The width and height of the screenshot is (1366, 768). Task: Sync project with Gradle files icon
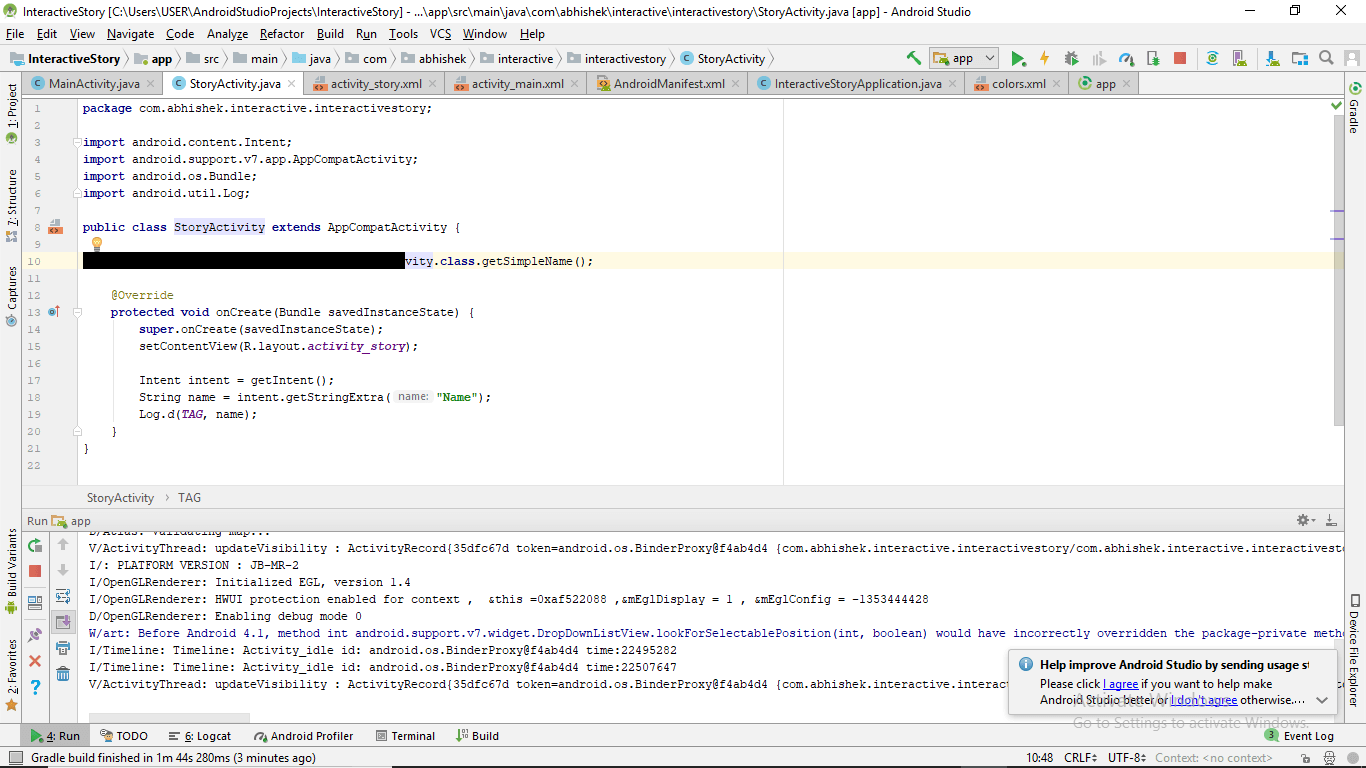[x=1212, y=58]
